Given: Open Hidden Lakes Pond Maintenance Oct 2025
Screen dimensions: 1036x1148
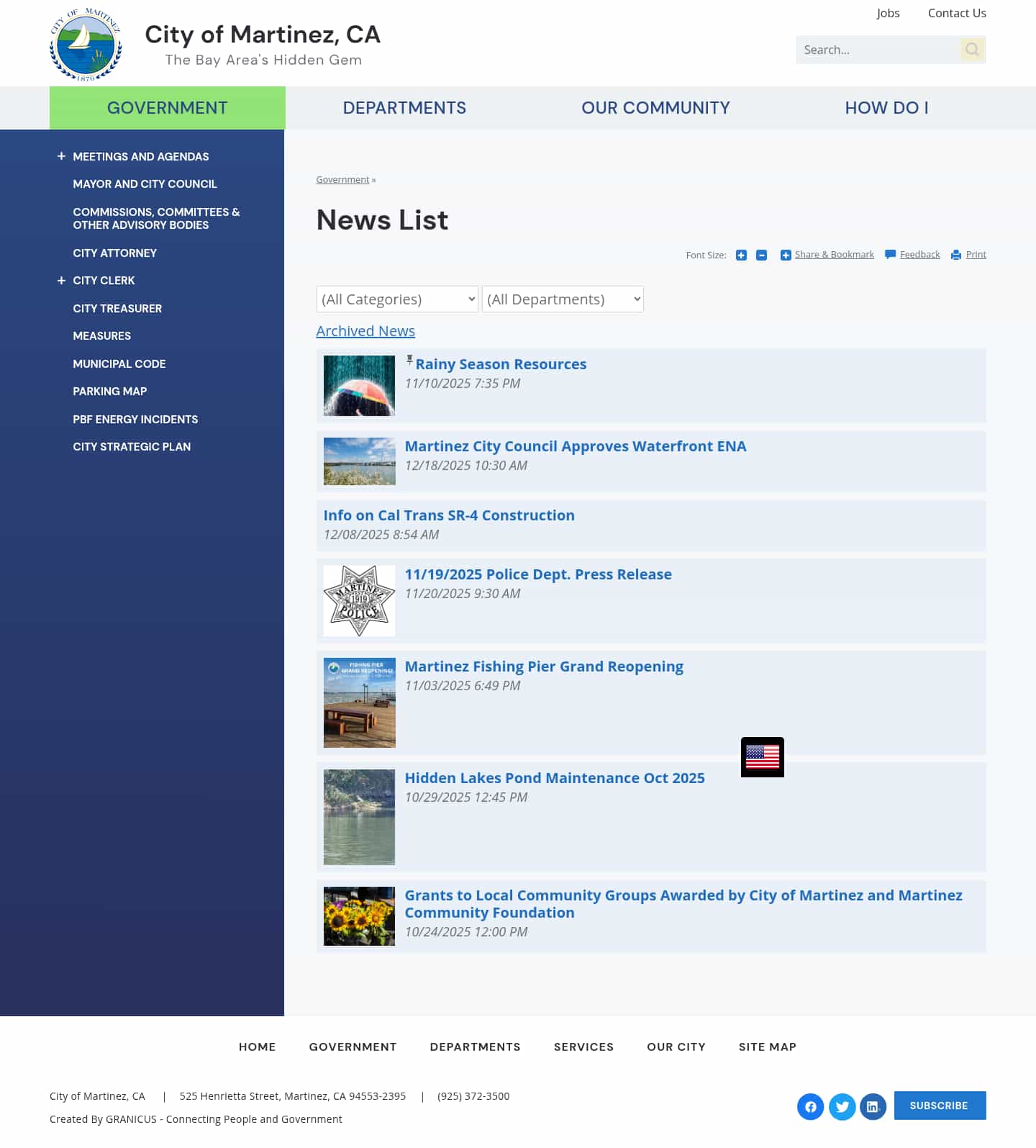Looking at the screenshot, I should [555, 778].
